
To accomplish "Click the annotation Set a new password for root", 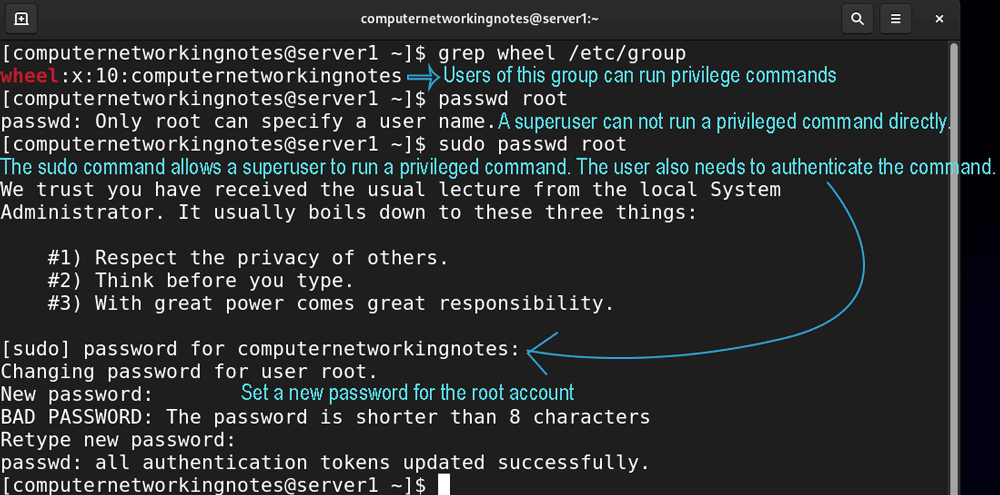I will coord(407,392).
